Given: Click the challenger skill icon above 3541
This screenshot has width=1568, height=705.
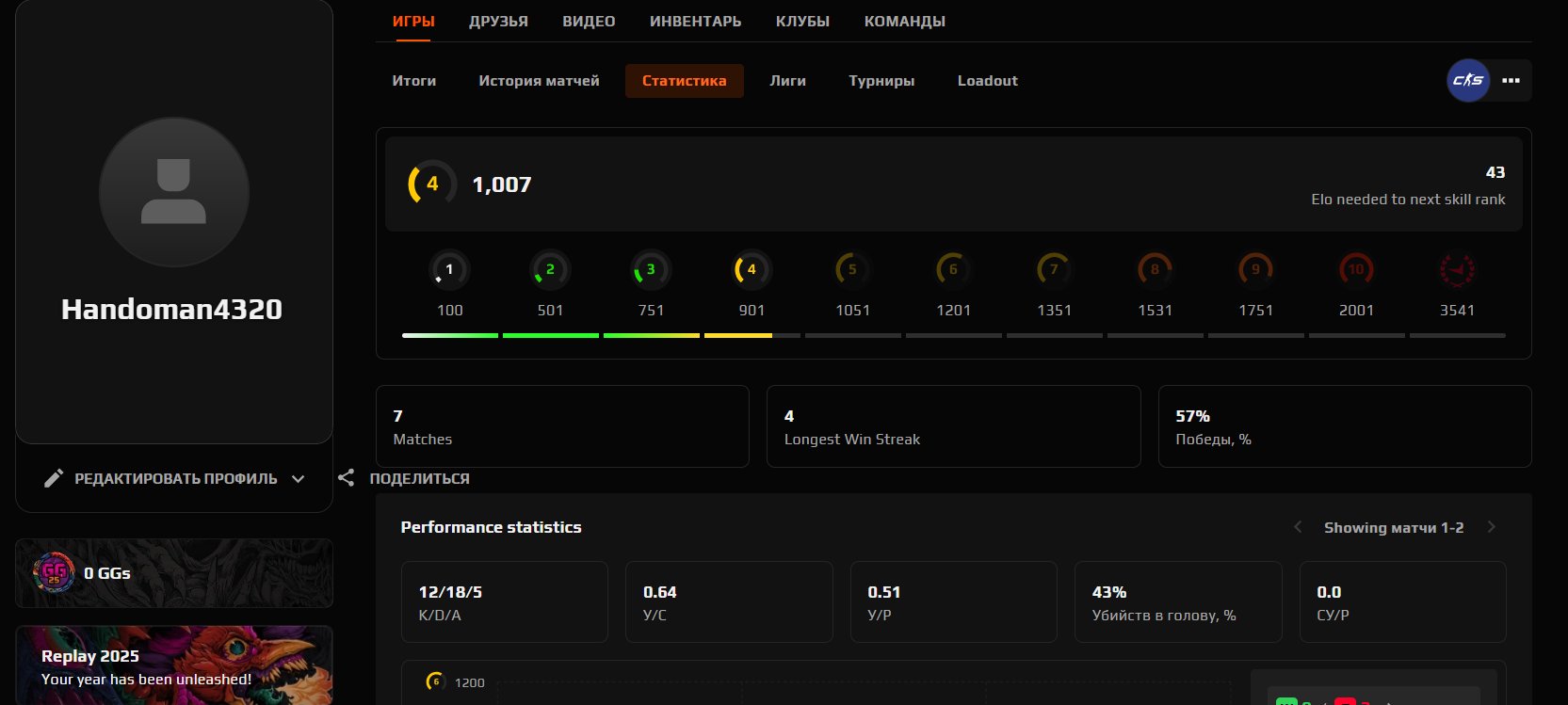Looking at the screenshot, I should coord(1457,270).
